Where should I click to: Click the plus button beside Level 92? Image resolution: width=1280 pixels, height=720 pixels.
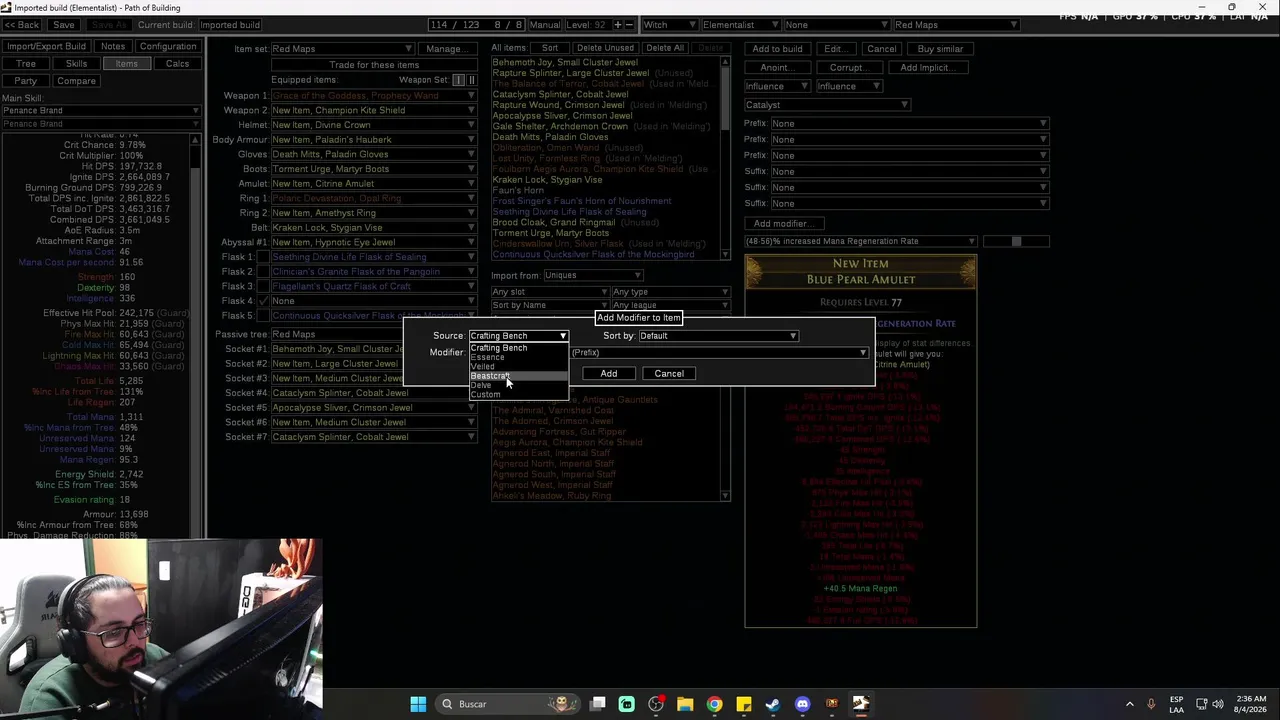click(618, 25)
